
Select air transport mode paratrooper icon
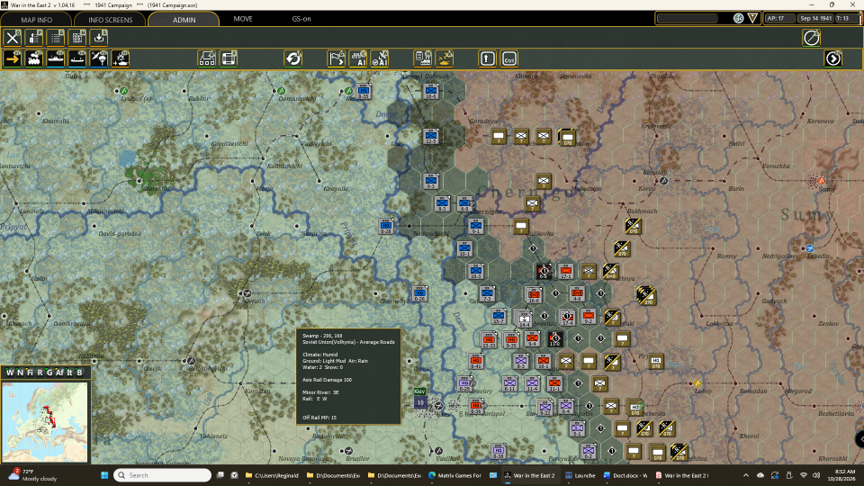pos(99,58)
